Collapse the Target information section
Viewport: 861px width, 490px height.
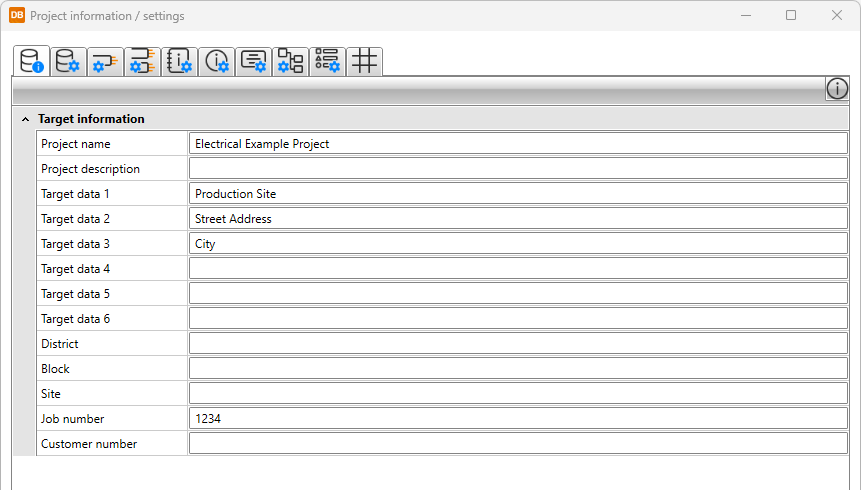(26, 119)
